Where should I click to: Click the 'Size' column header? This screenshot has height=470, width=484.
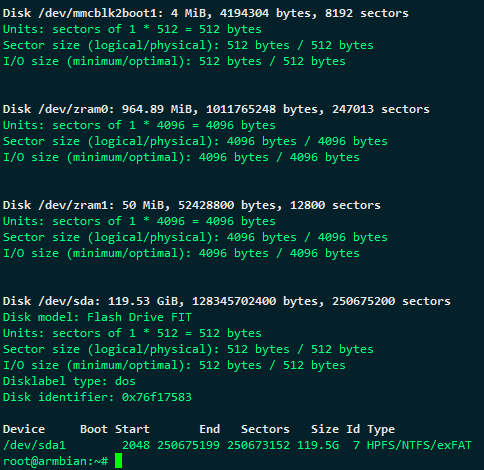(x=325, y=429)
